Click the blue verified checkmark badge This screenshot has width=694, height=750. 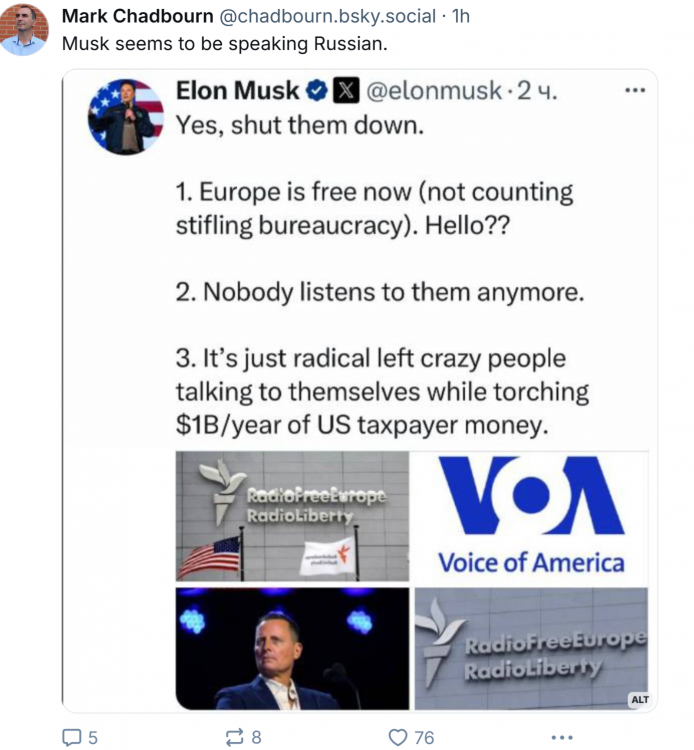click(315, 91)
